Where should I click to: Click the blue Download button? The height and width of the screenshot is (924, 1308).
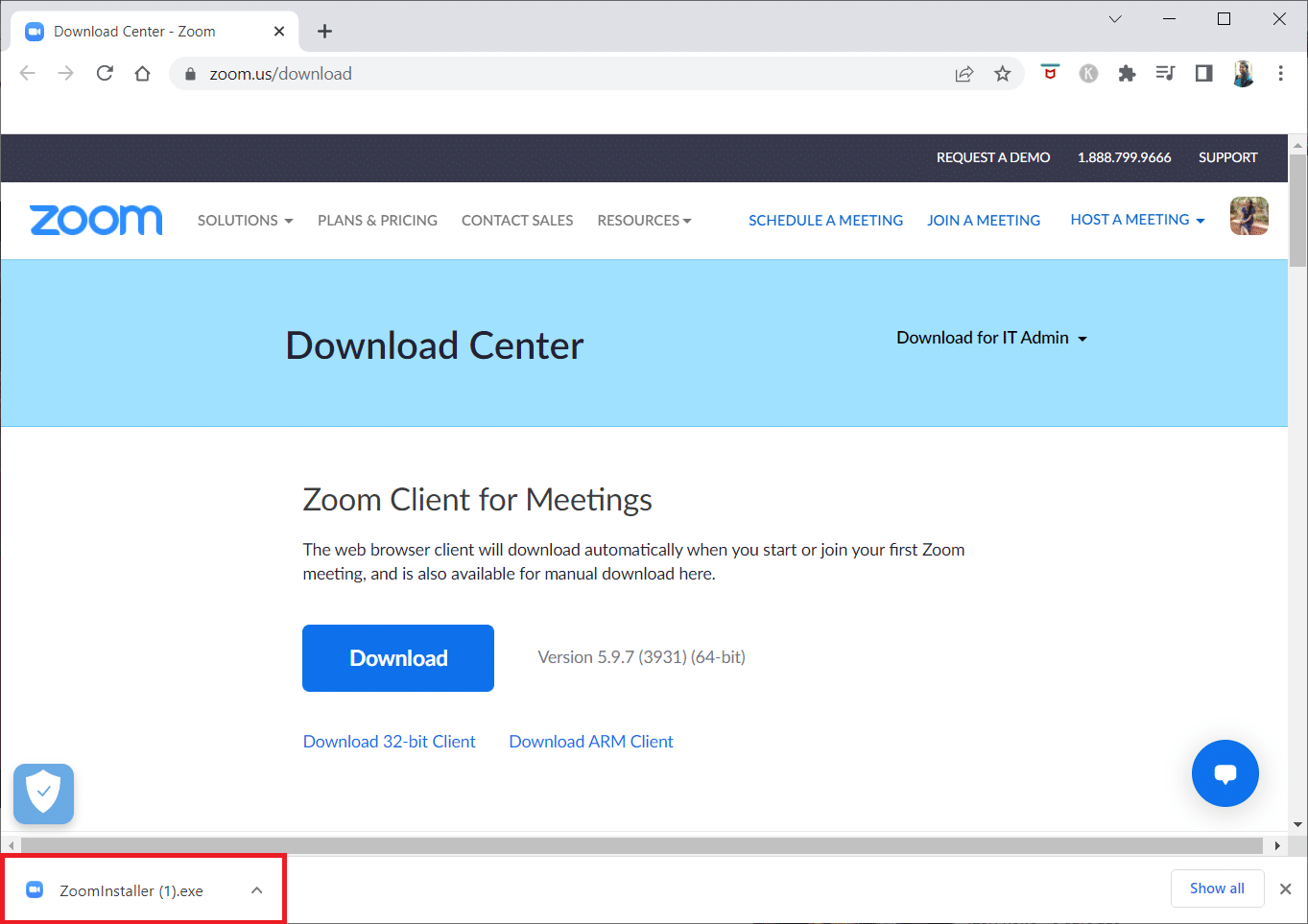click(x=398, y=658)
